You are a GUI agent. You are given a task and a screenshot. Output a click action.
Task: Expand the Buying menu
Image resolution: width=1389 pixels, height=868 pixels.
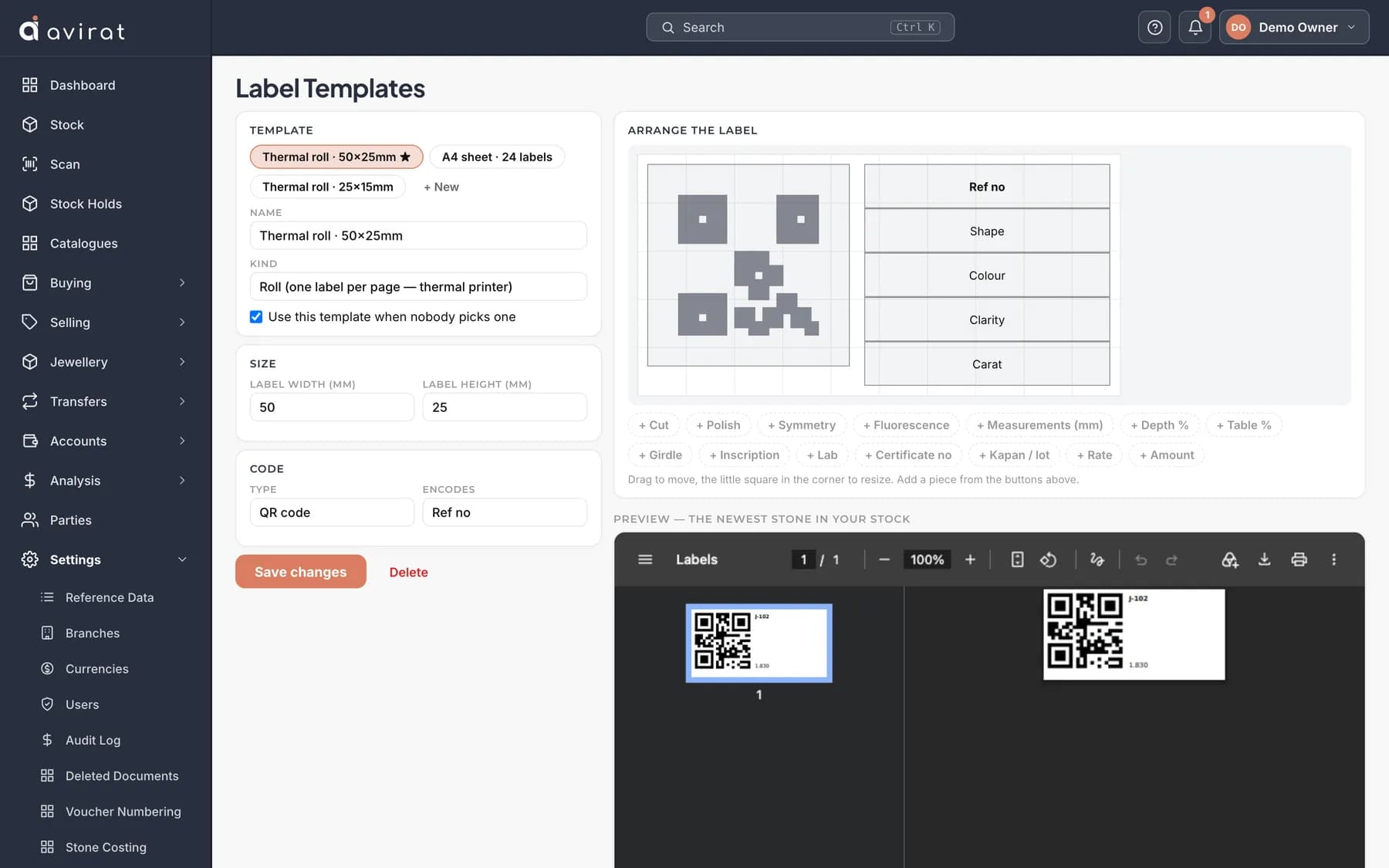106,283
